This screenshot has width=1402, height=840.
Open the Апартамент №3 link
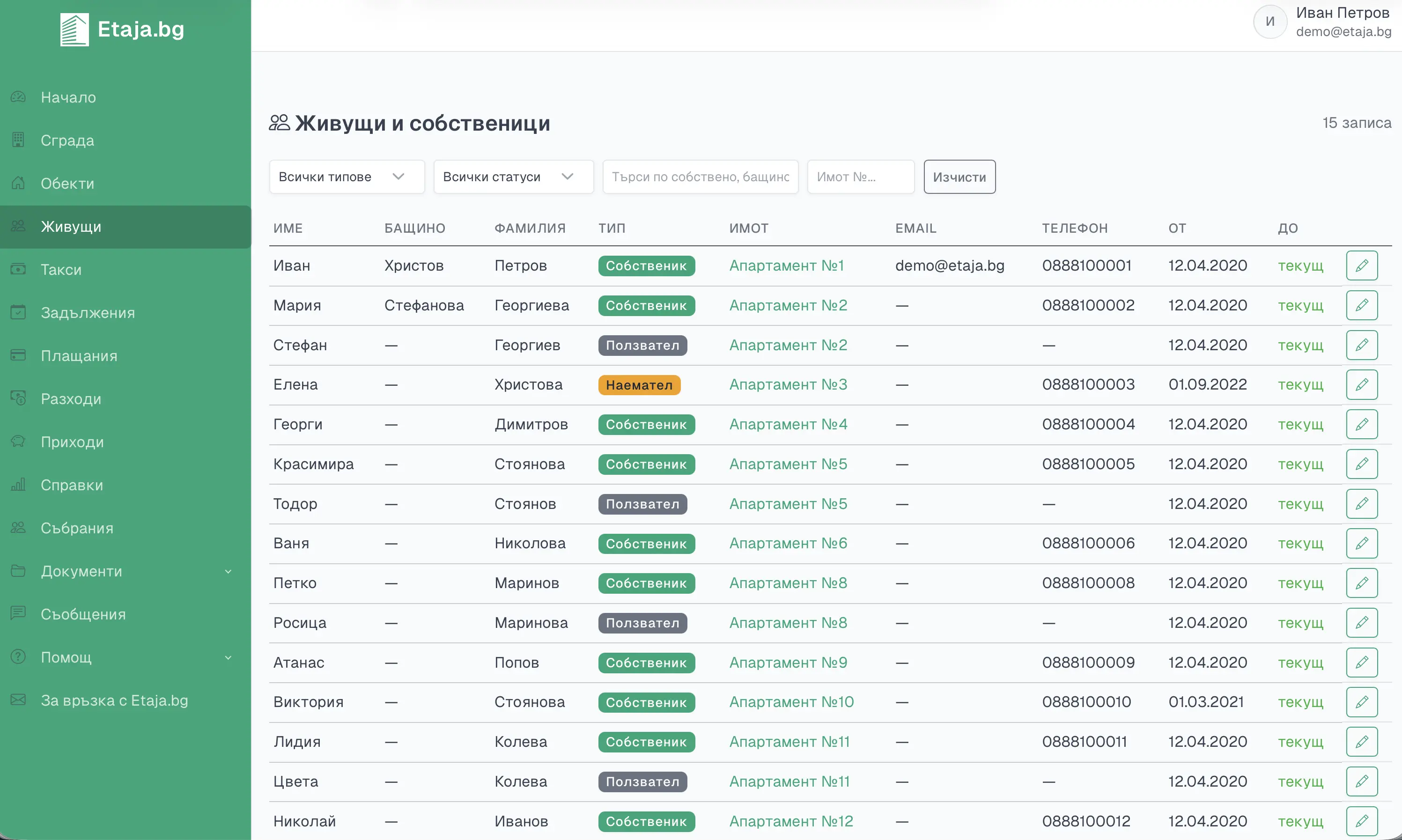(x=788, y=384)
